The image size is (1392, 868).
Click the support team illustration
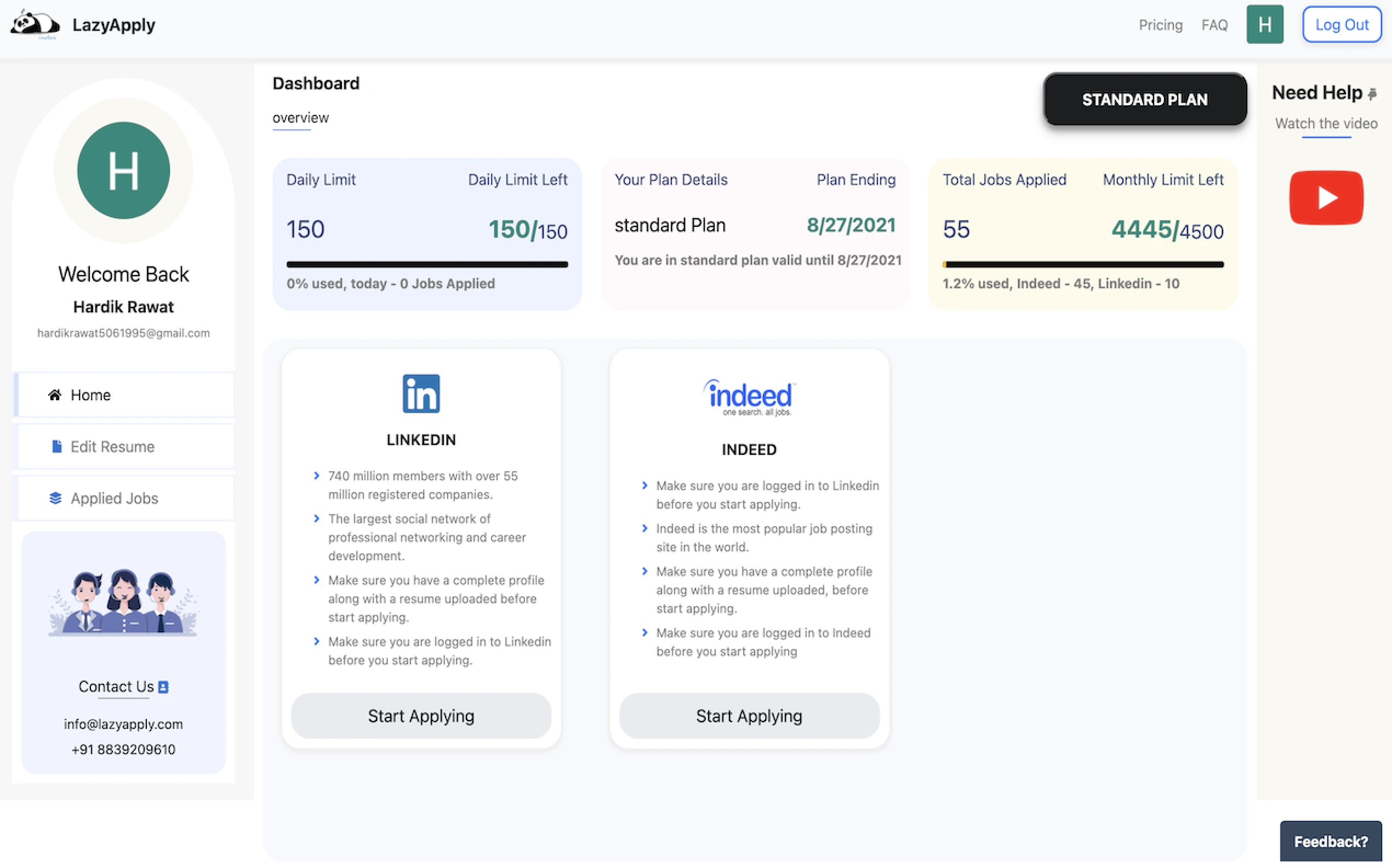pyautogui.click(x=123, y=602)
